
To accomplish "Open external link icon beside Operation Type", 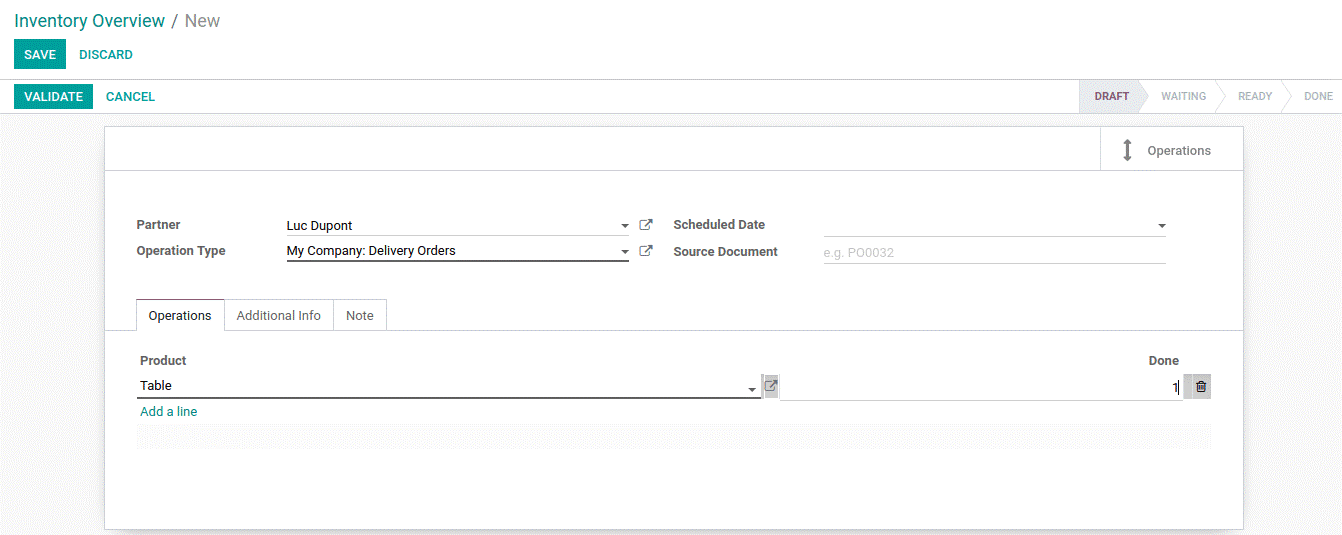I will pos(646,251).
